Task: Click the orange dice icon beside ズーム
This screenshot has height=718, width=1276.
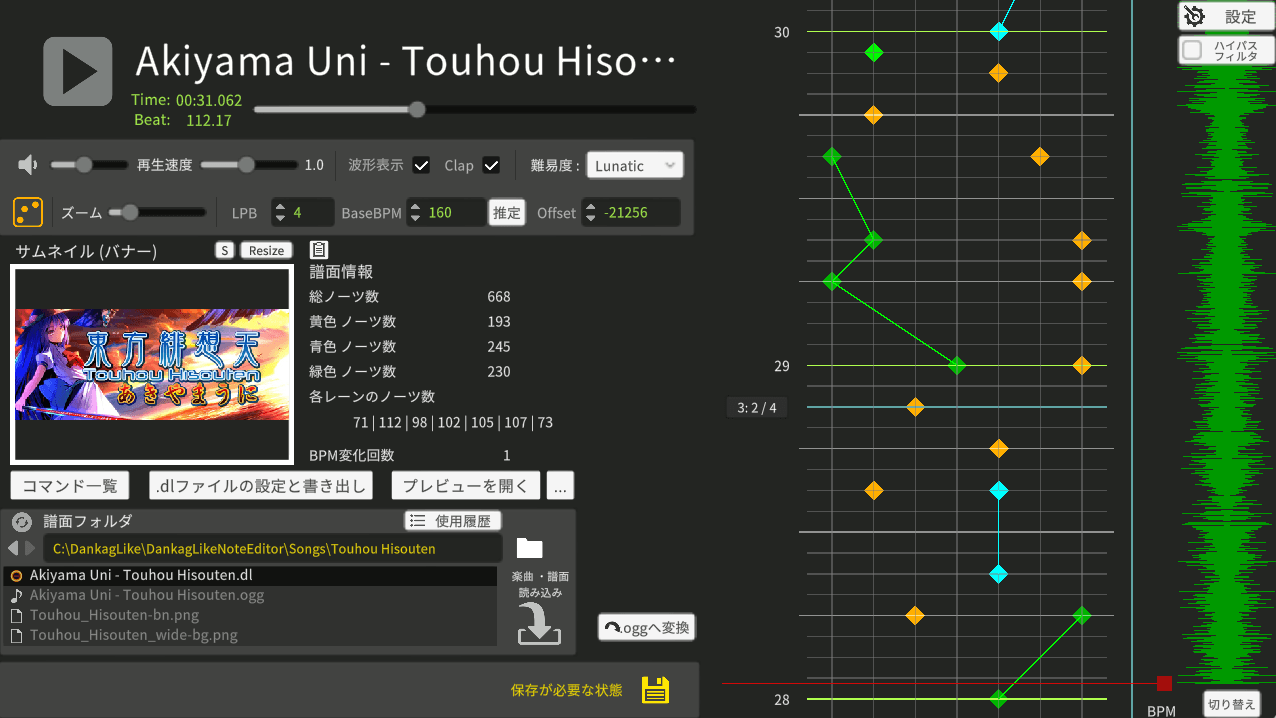Action: (28, 212)
